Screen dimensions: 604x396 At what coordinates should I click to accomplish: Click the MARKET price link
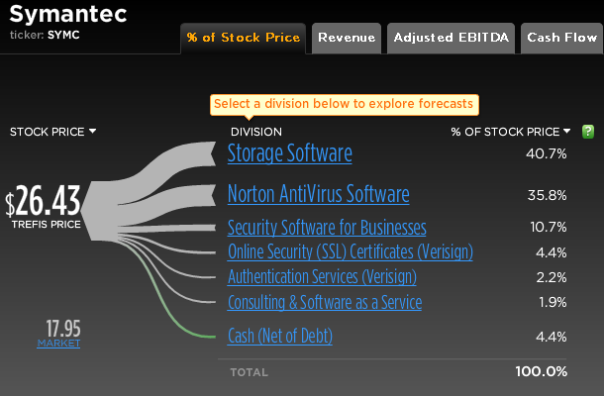(x=59, y=343)
